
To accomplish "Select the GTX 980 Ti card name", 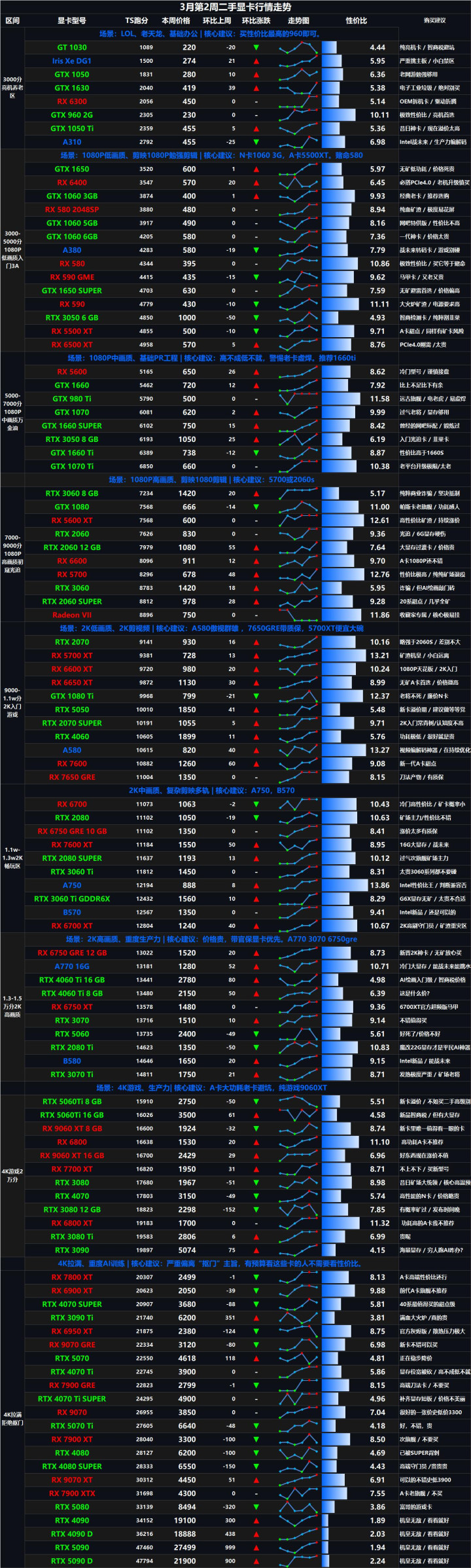I will coord(72,399).
